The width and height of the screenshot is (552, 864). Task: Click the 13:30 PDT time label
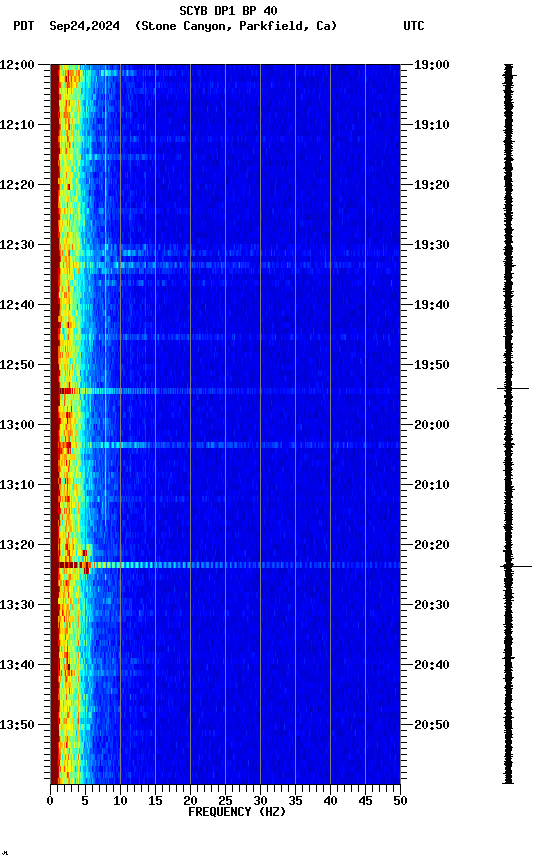click(17, 606)
